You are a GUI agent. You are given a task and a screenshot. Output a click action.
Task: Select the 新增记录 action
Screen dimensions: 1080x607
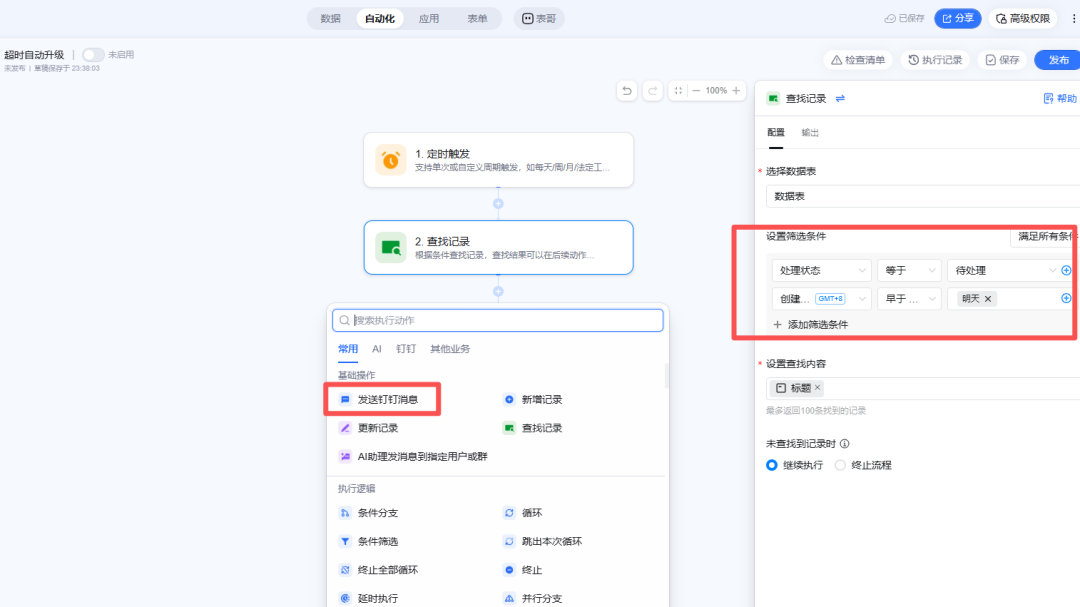point(533,400)
